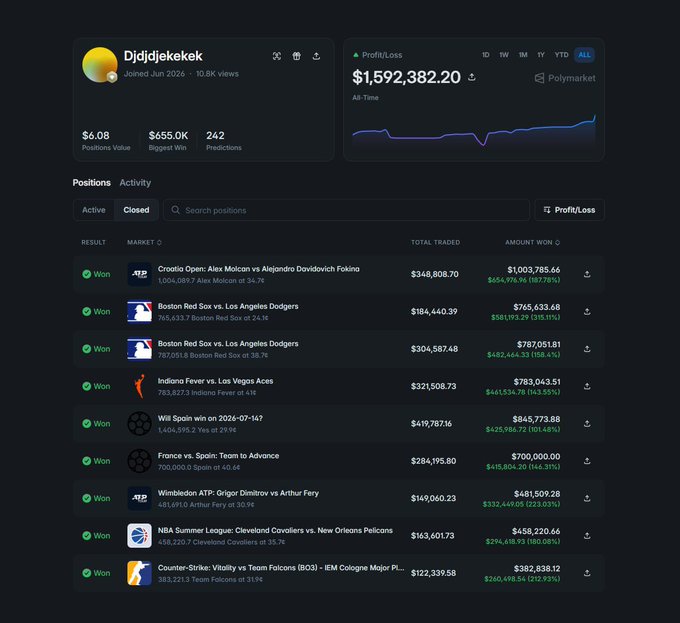Click ATP logo of Wimbledon market
680x623 pixels.
click(x=139, y=498)
